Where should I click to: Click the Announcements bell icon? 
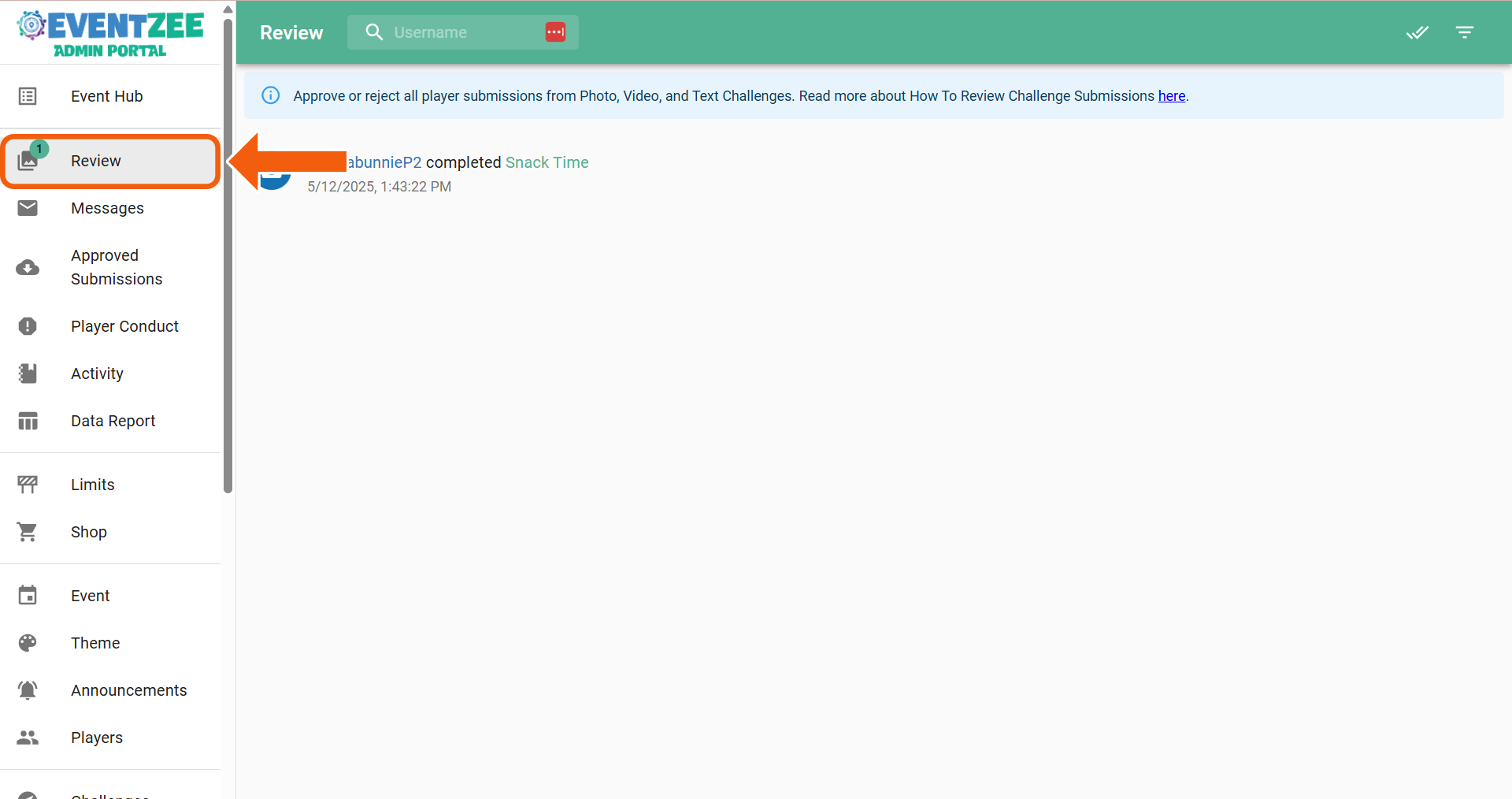(x=28, y=690)
